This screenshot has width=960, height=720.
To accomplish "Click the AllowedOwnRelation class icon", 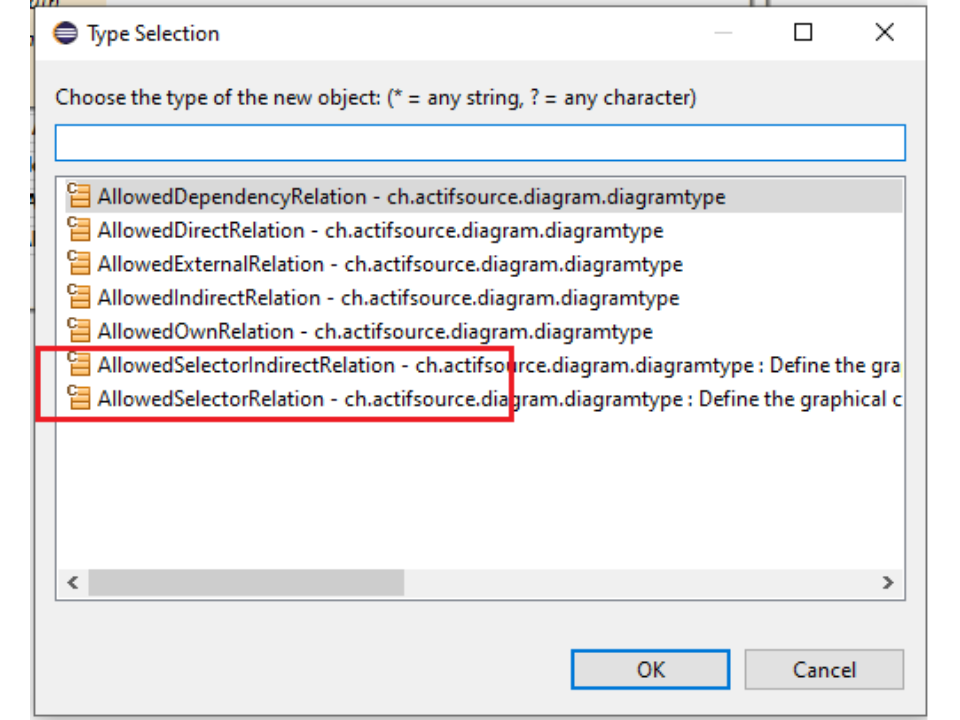I will [x=79, y=331].
